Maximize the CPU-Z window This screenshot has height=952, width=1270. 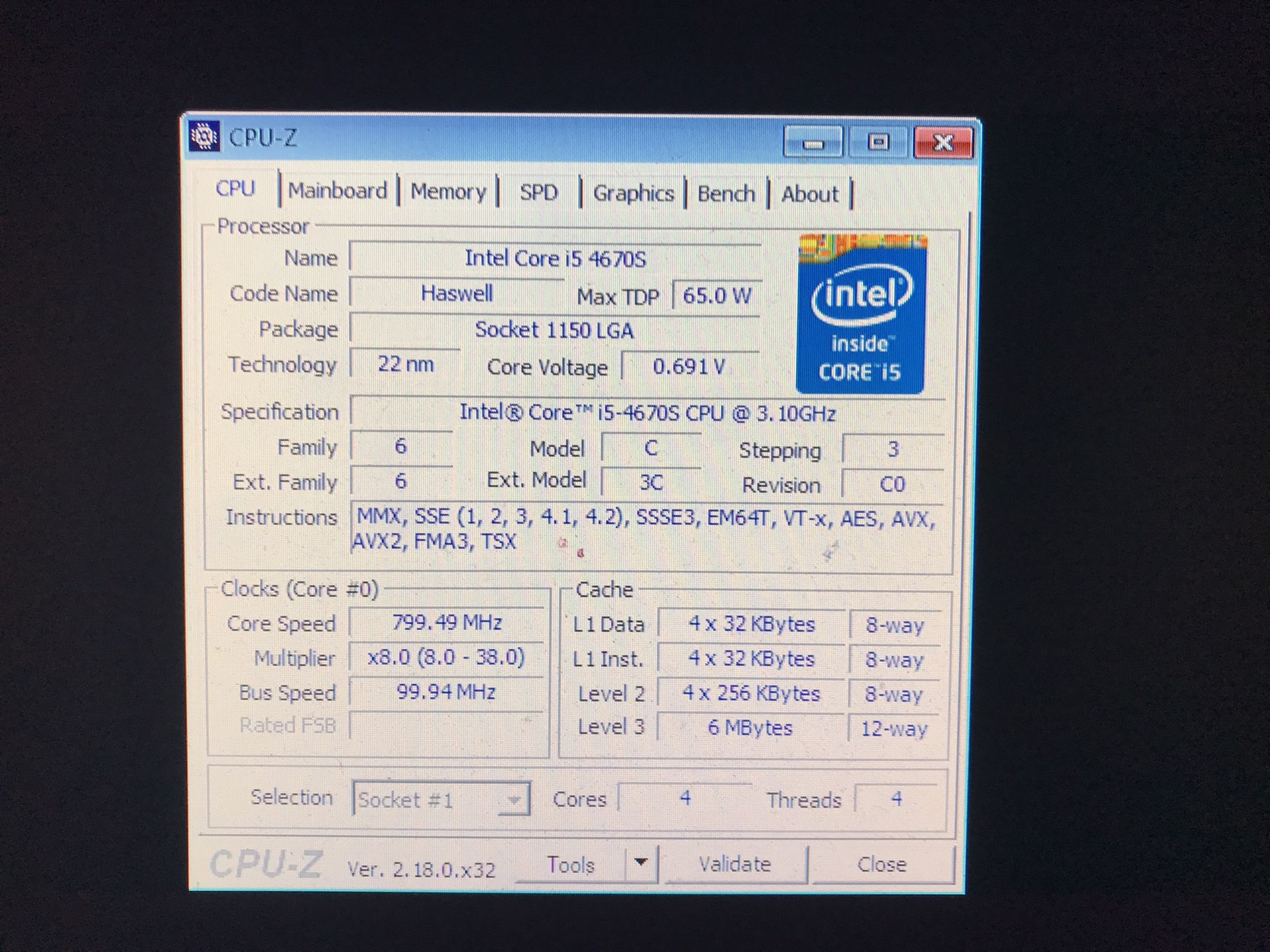879,142
